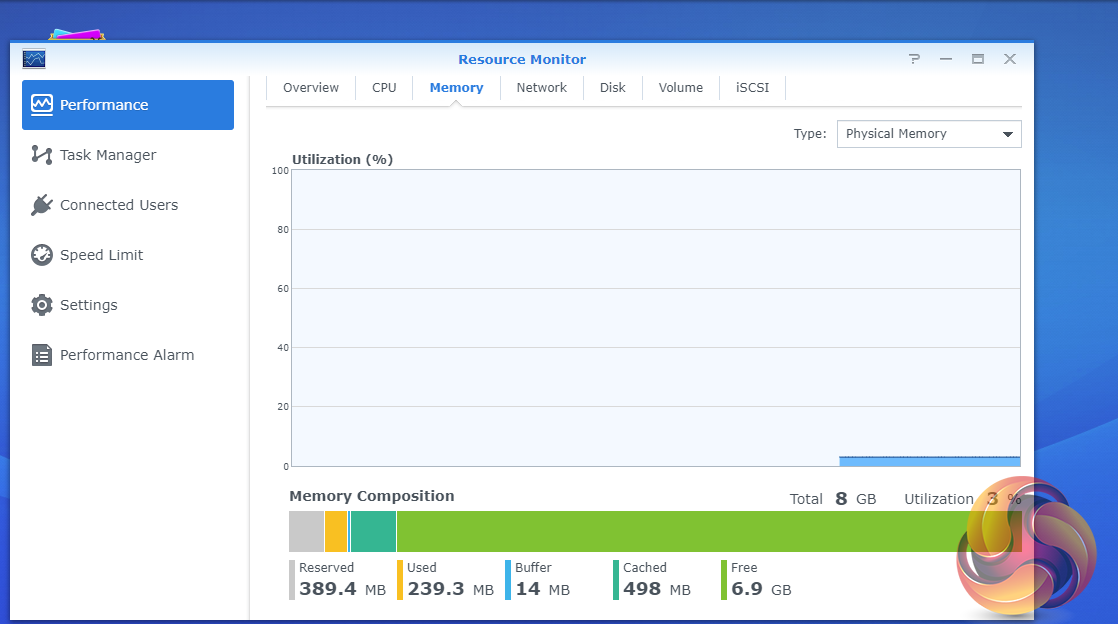The height and width of the screenshot is (624, 1118).
Task: Click the gray Reserved segment of memory bar
Action: point(306,531)
